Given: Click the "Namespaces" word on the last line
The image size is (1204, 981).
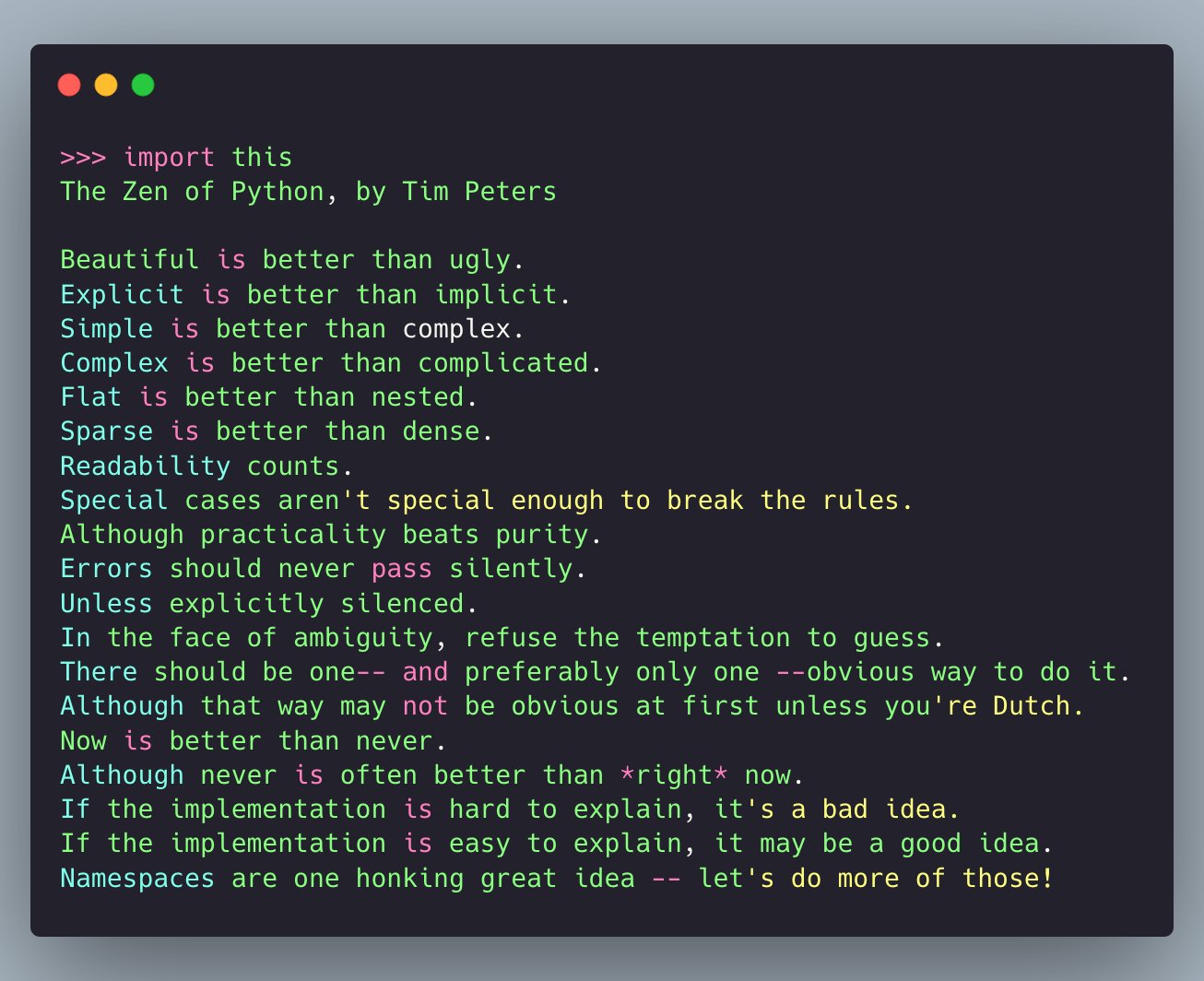Looking at the screenshot, I should pyautogui.click(x=136, y=878).
